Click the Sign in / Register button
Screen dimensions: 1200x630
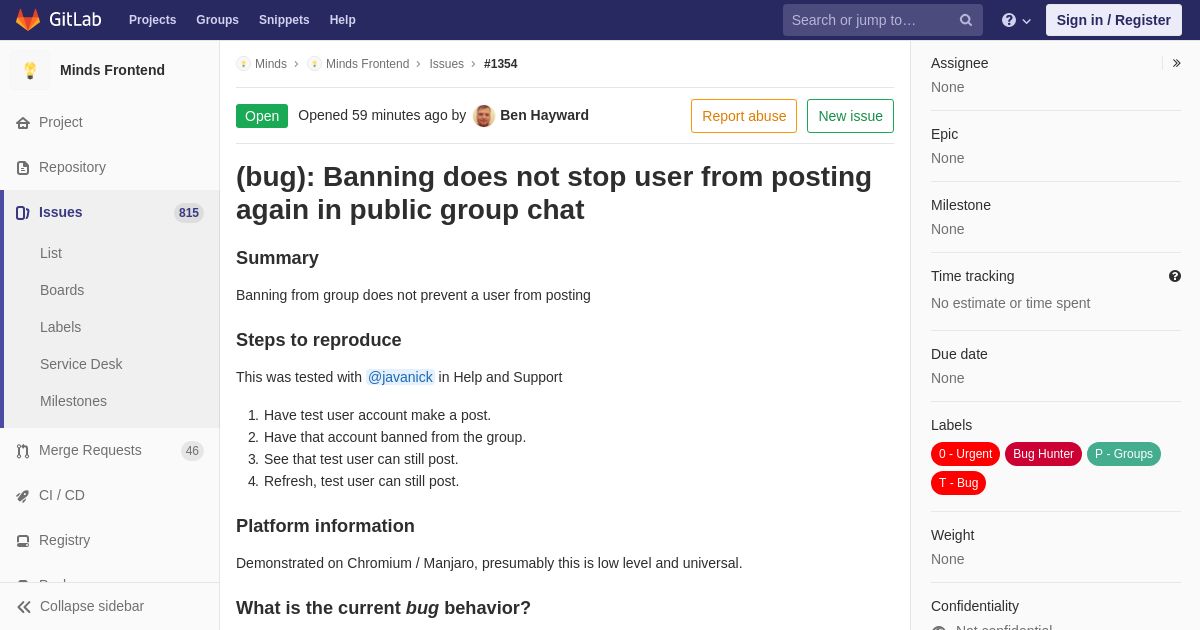coord(1114,20)
